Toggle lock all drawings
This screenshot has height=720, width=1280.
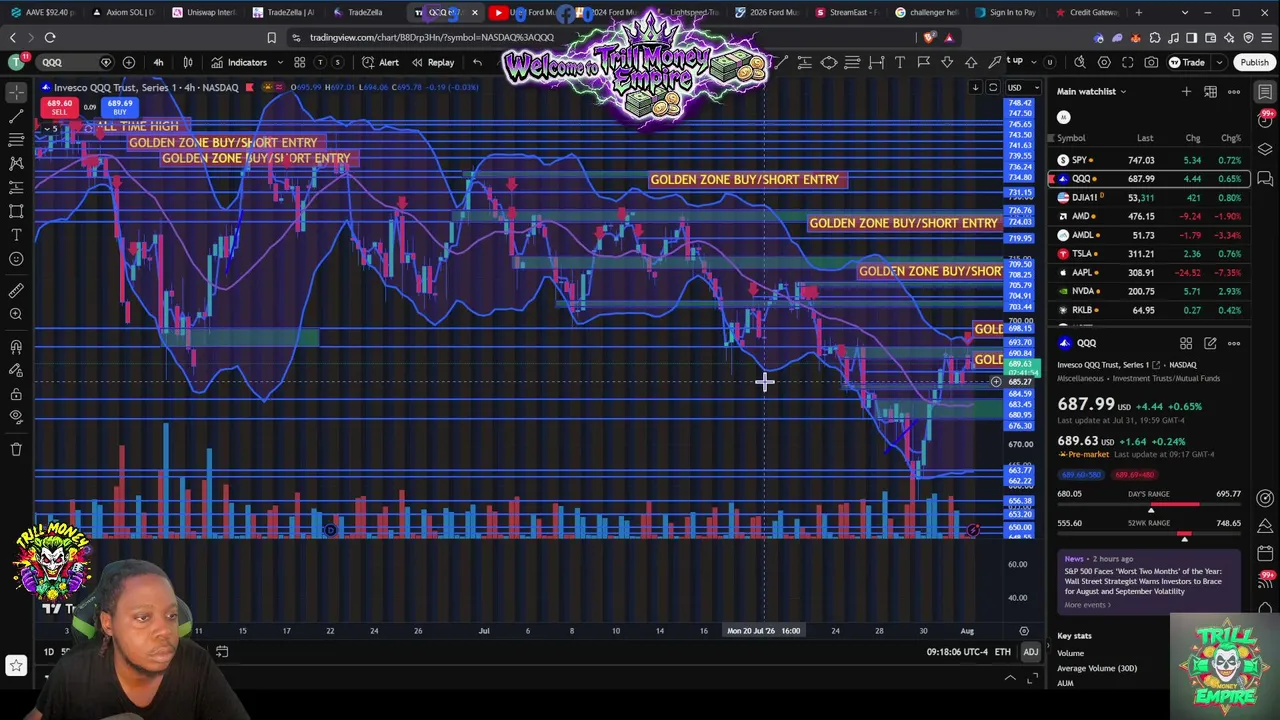[16, 394]
